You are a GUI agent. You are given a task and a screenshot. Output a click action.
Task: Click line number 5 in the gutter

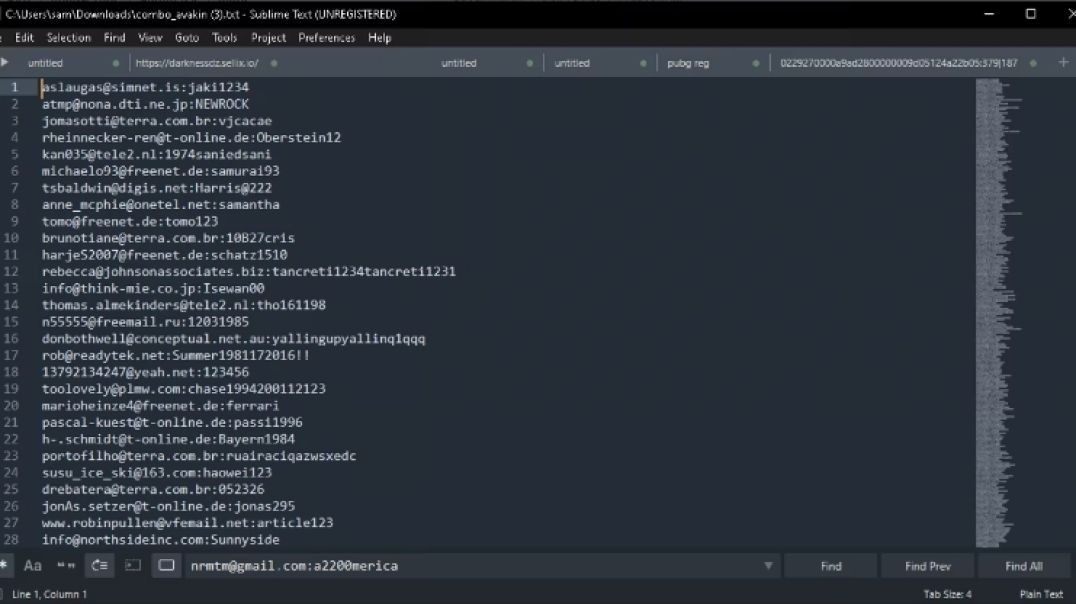point(14,154)
